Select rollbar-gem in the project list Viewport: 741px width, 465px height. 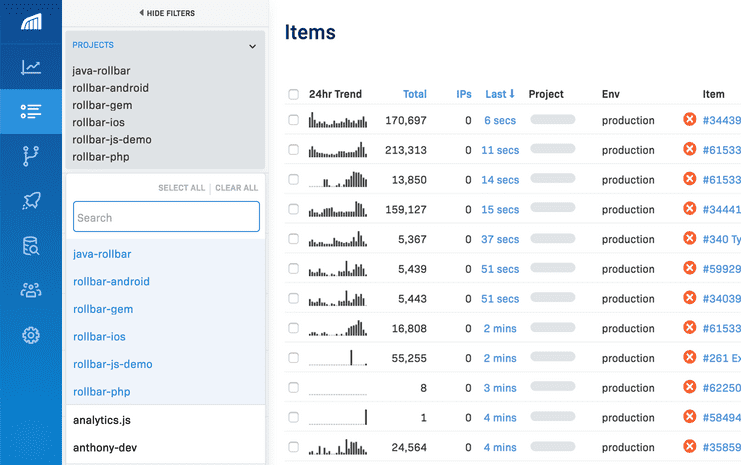click(x=103, y=309)
